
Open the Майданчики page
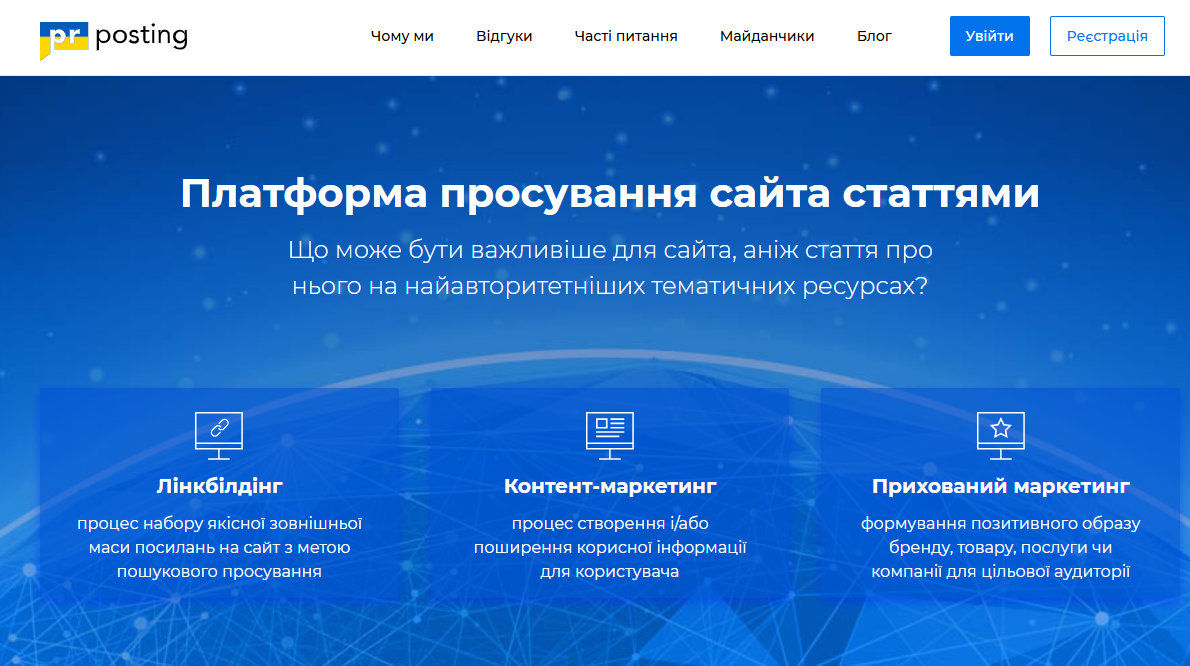(766, 36)
